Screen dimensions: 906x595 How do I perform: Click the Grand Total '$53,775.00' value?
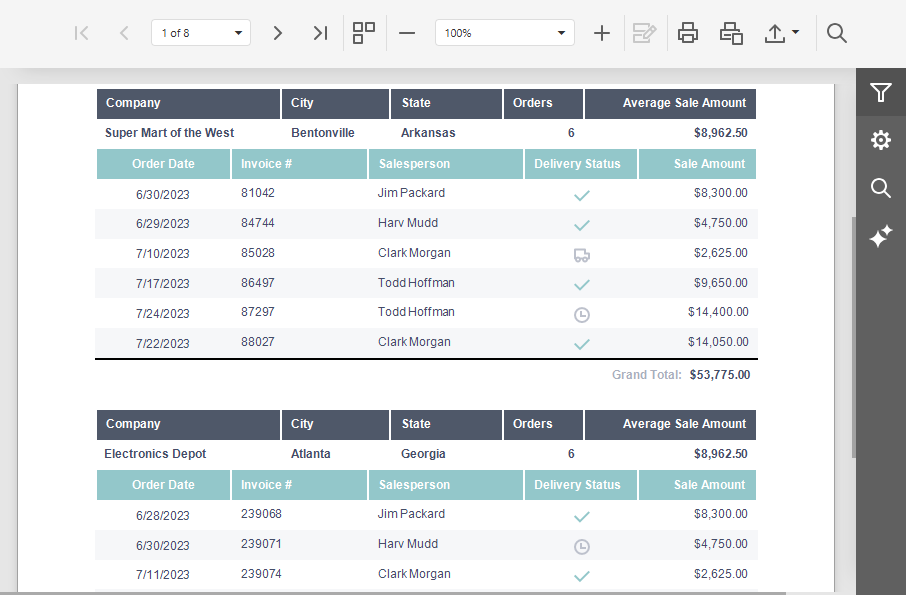(720, 375)
